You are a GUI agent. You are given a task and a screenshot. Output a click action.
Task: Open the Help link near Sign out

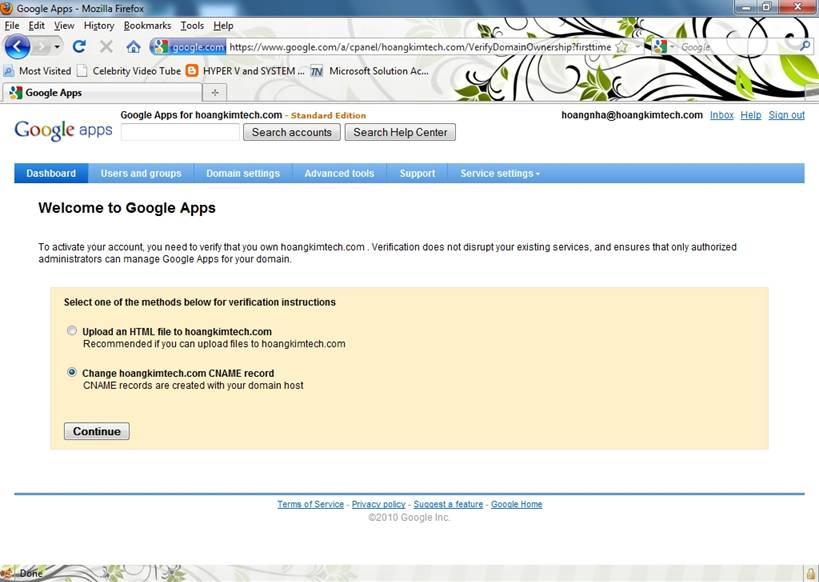pos(751,115)
